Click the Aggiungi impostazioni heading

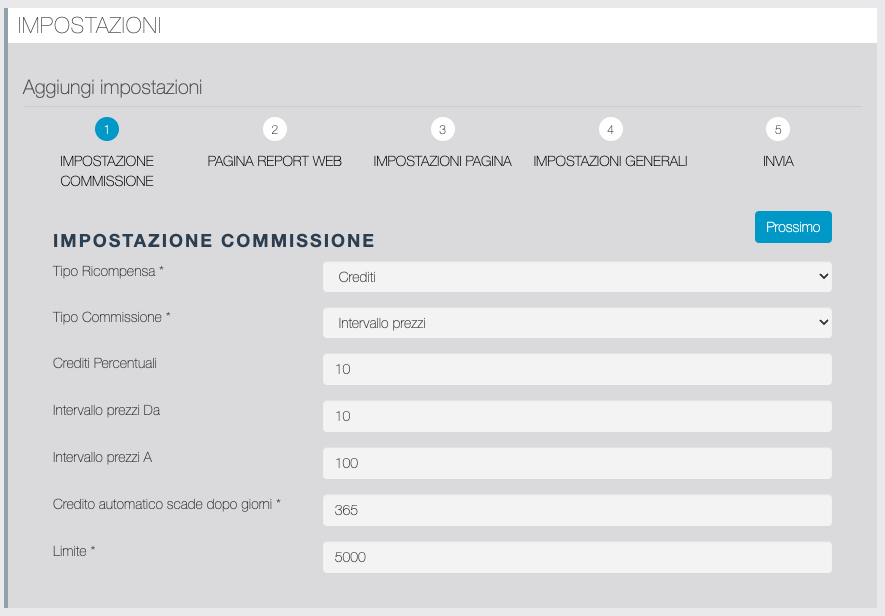click(112, 88)
